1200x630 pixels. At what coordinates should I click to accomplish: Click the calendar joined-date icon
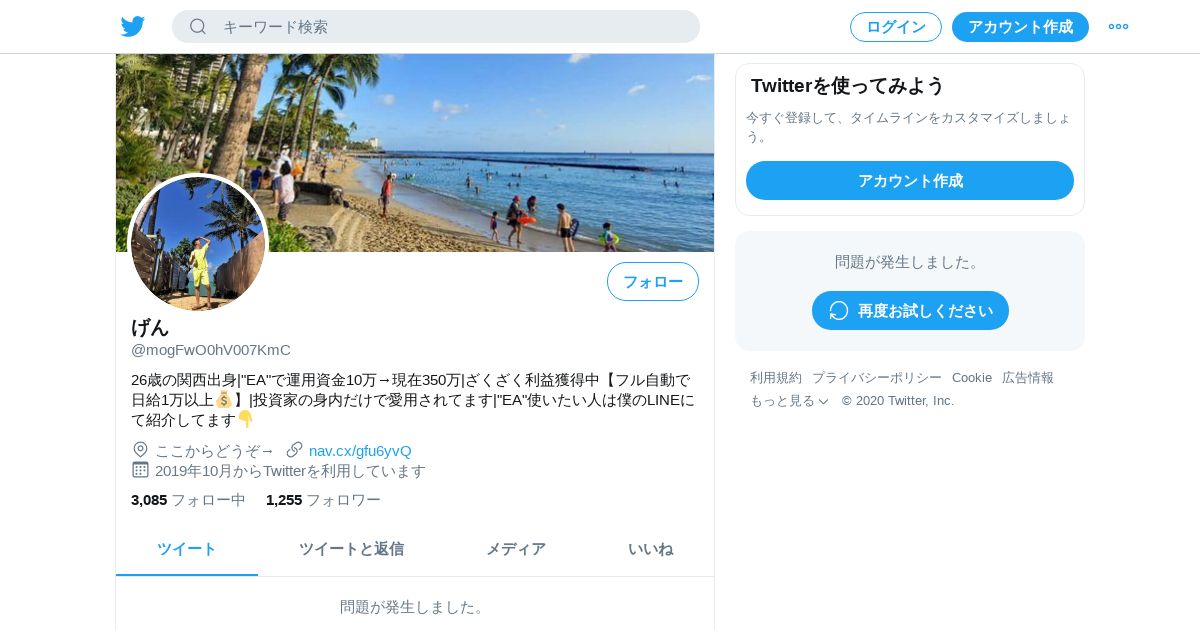click(140, 470)
